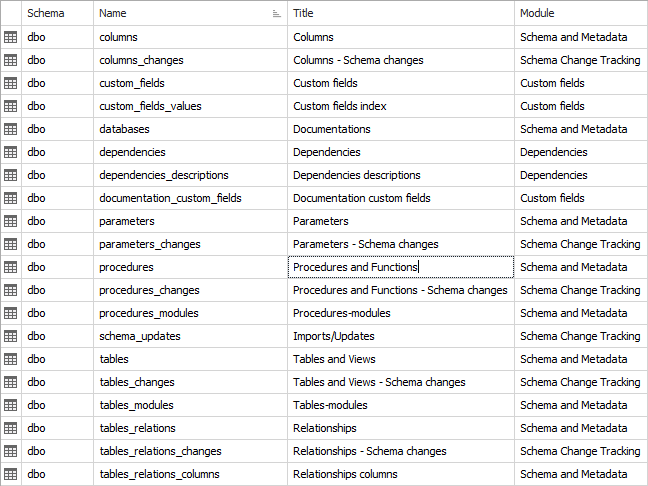The image size is (648, 486).
Task: Click the table icon next to tables_modules
Action: [11, 405]
